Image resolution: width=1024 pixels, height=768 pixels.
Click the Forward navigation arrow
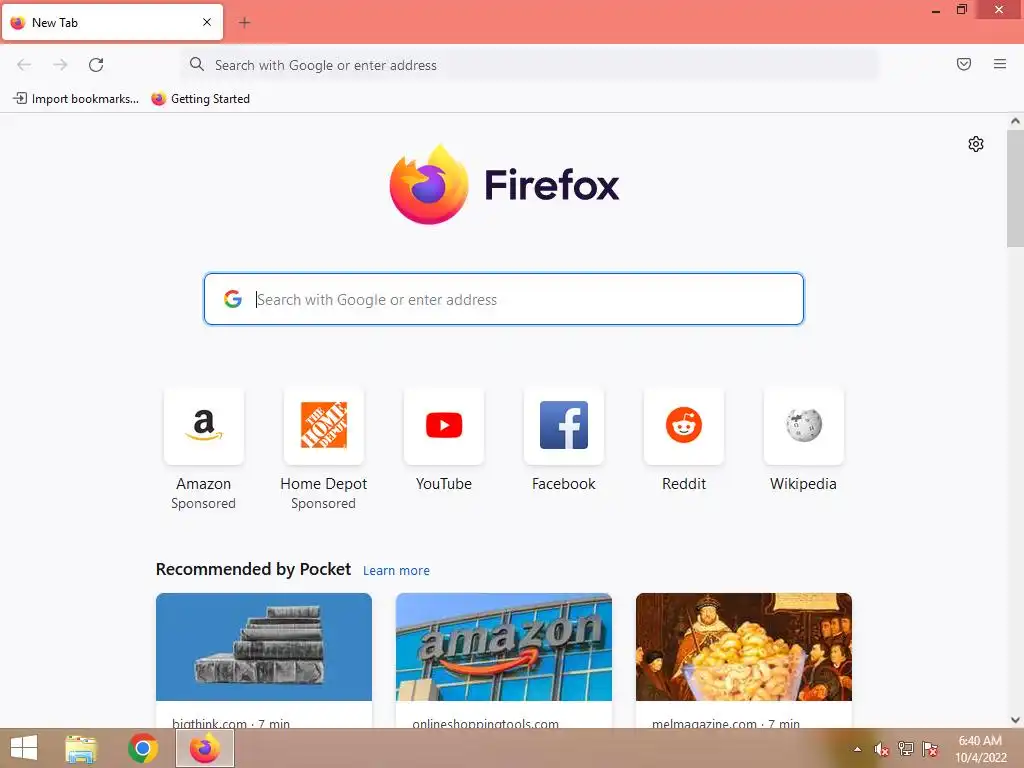60,65
